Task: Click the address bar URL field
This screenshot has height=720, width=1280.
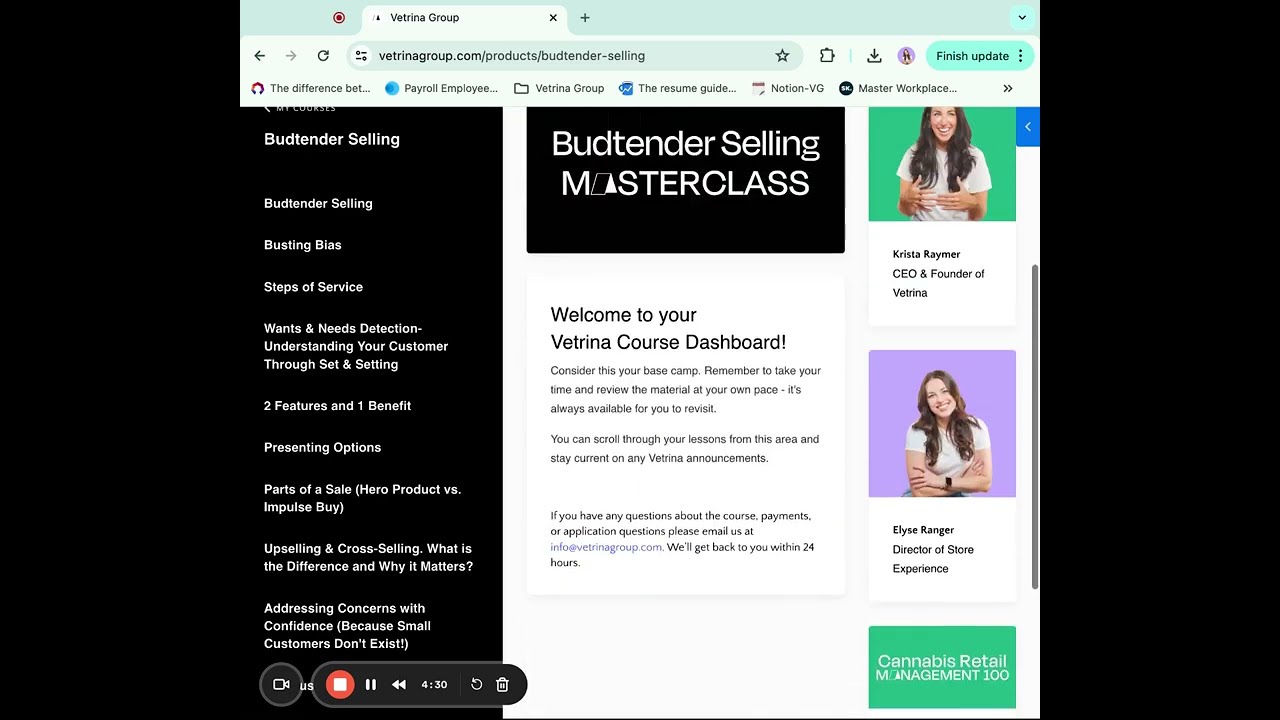Action: point(575,56)
